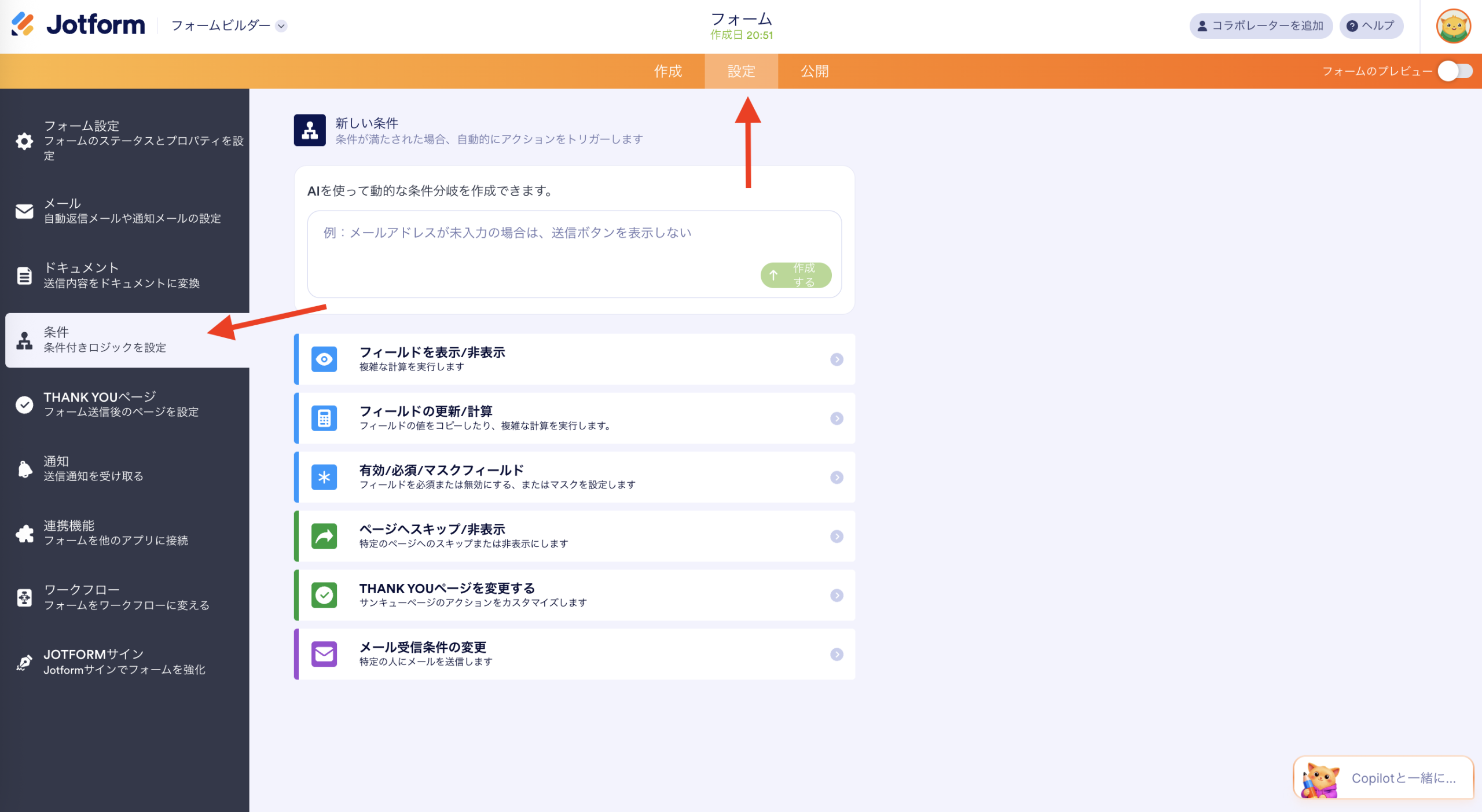
Task: Open 通知 with the bell icon
Action: click(x=24, y=469)
